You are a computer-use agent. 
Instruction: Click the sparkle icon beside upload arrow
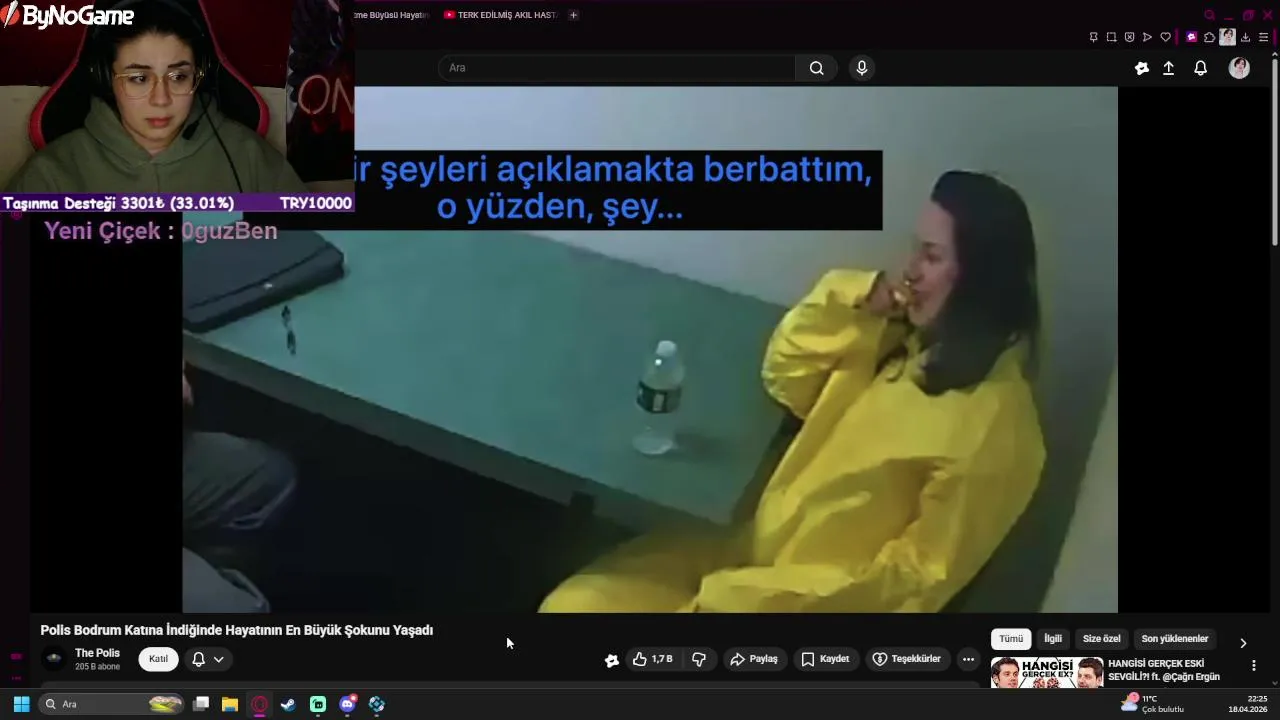[x=1142, y=68]
